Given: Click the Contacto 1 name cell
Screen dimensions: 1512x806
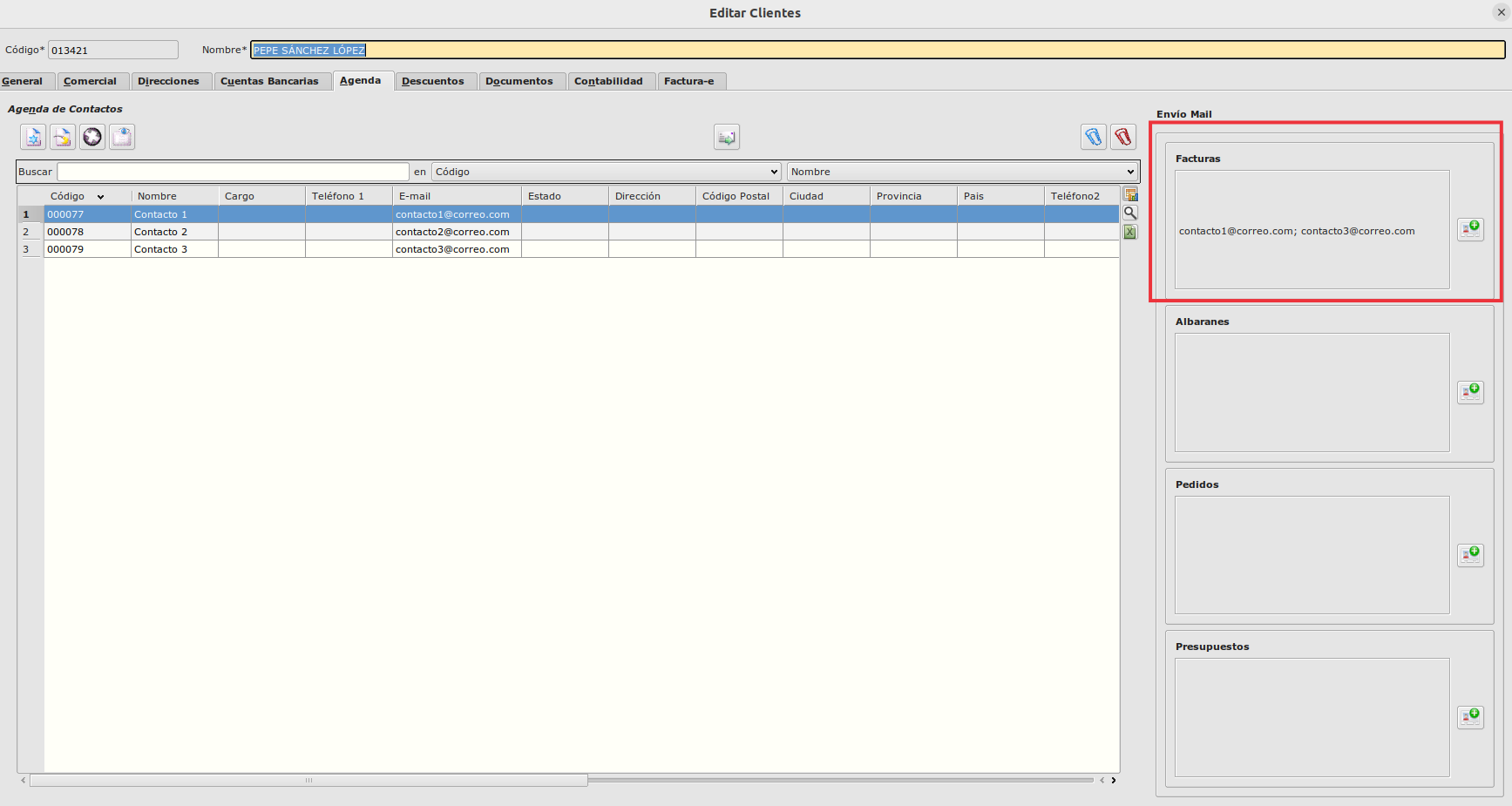Looking at the screenshot, I should pos(174,214).
